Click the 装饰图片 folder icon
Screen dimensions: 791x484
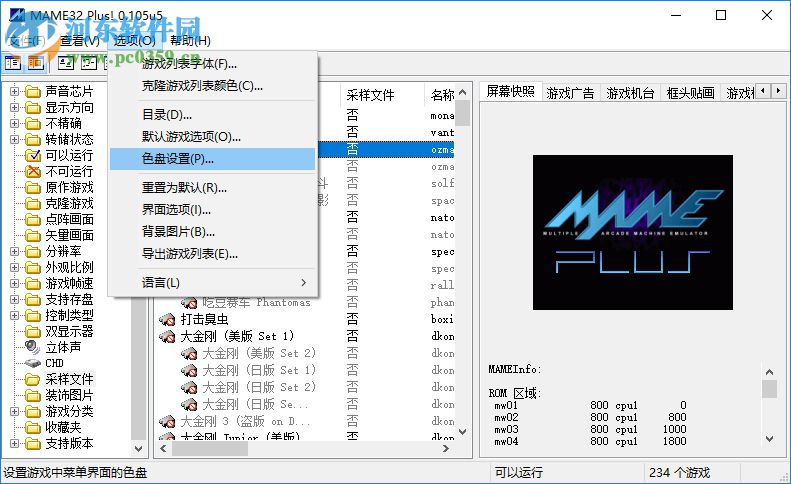point(33,395)
